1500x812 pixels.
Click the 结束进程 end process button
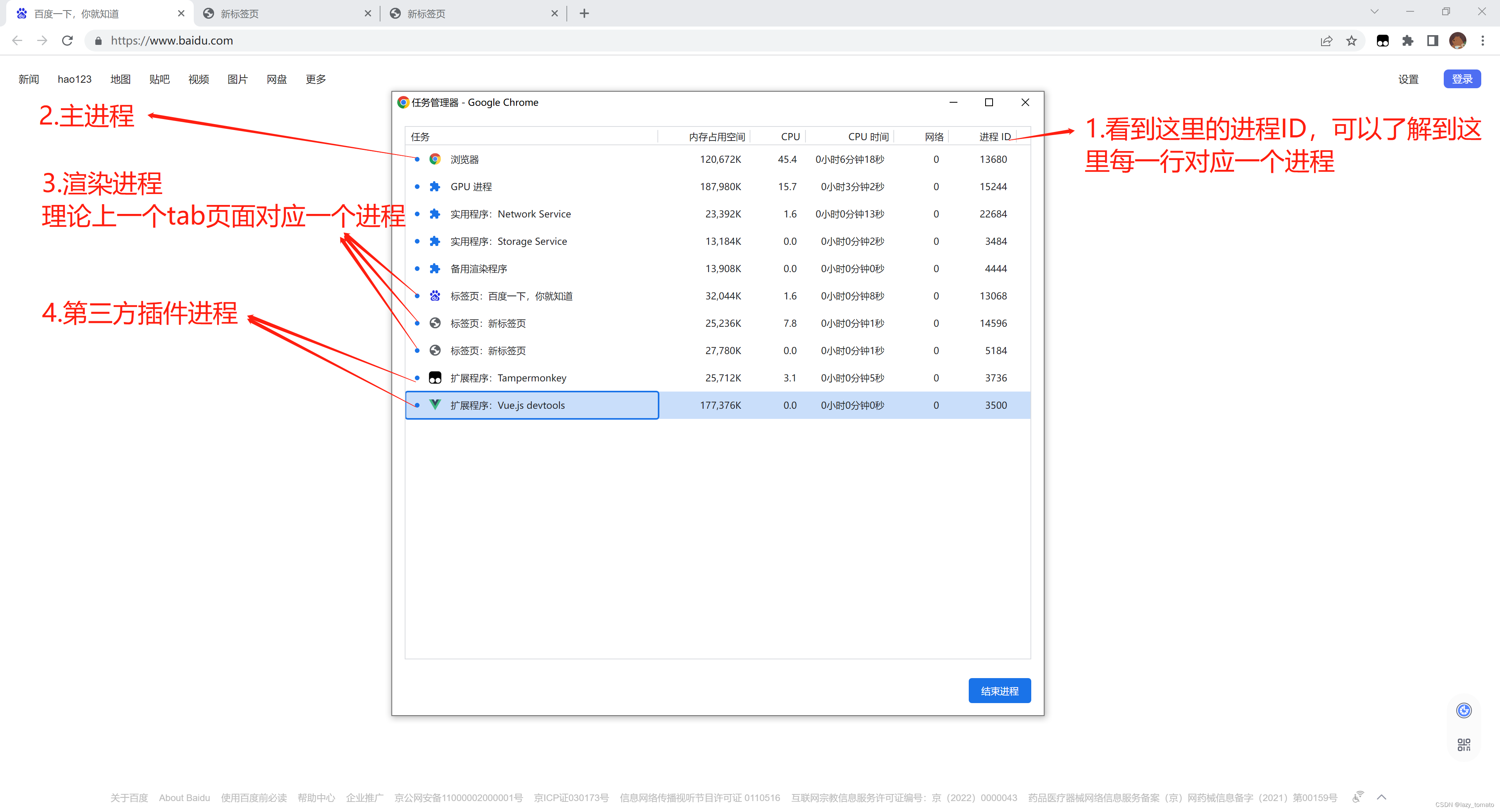[999, 690]
